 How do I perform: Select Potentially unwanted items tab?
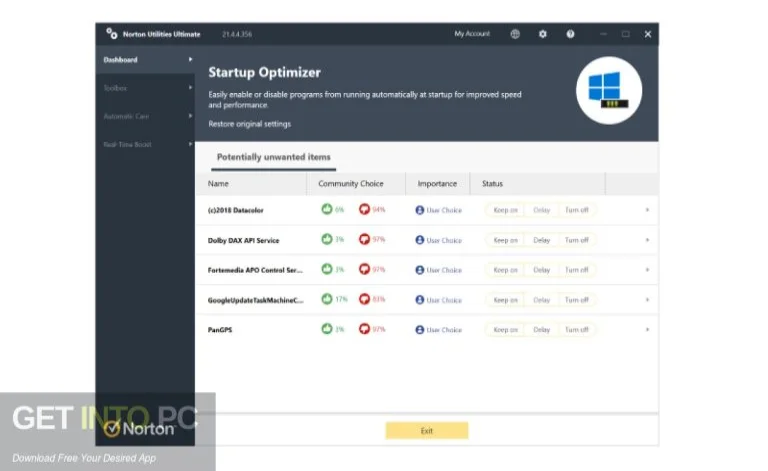[x=273, y=157]
